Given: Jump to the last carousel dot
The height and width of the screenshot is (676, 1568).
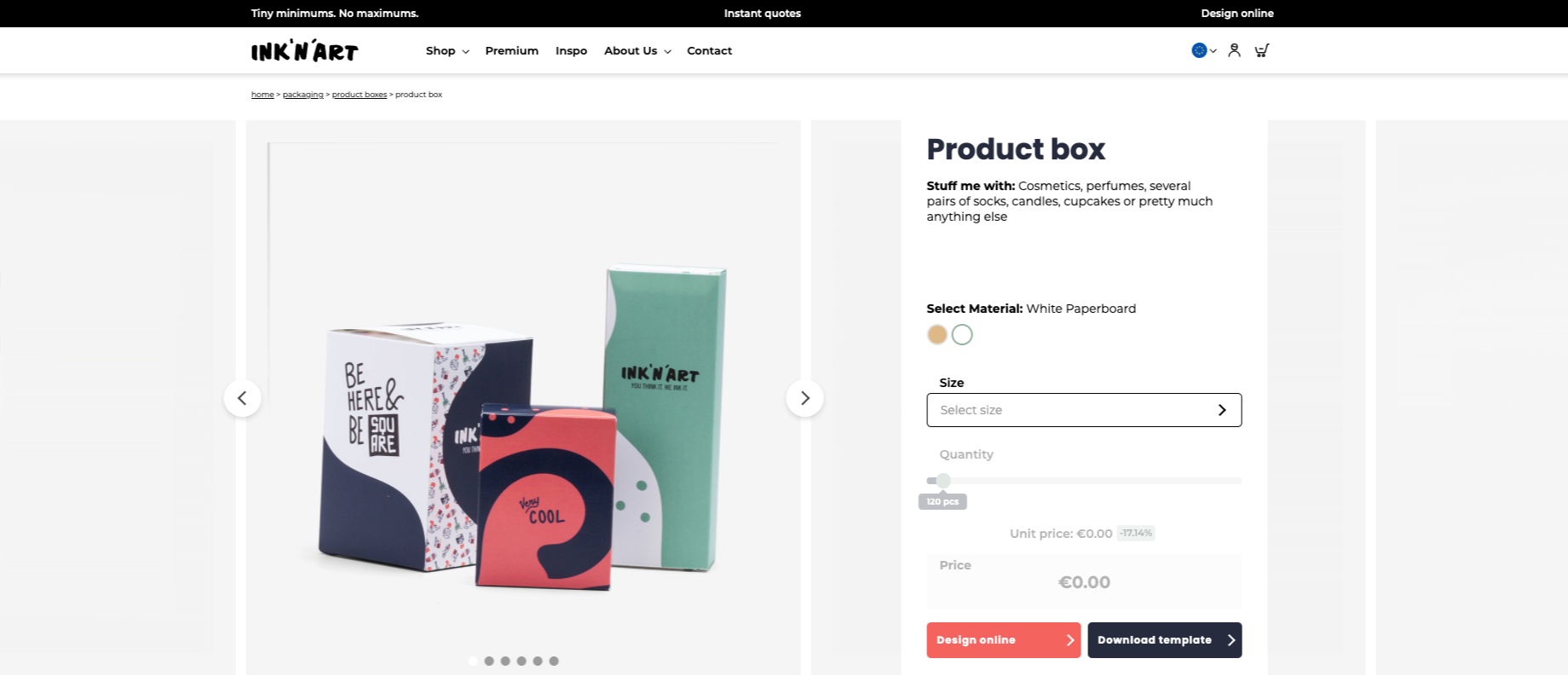Looking at the screenshot, I should (x=554, y=661).
